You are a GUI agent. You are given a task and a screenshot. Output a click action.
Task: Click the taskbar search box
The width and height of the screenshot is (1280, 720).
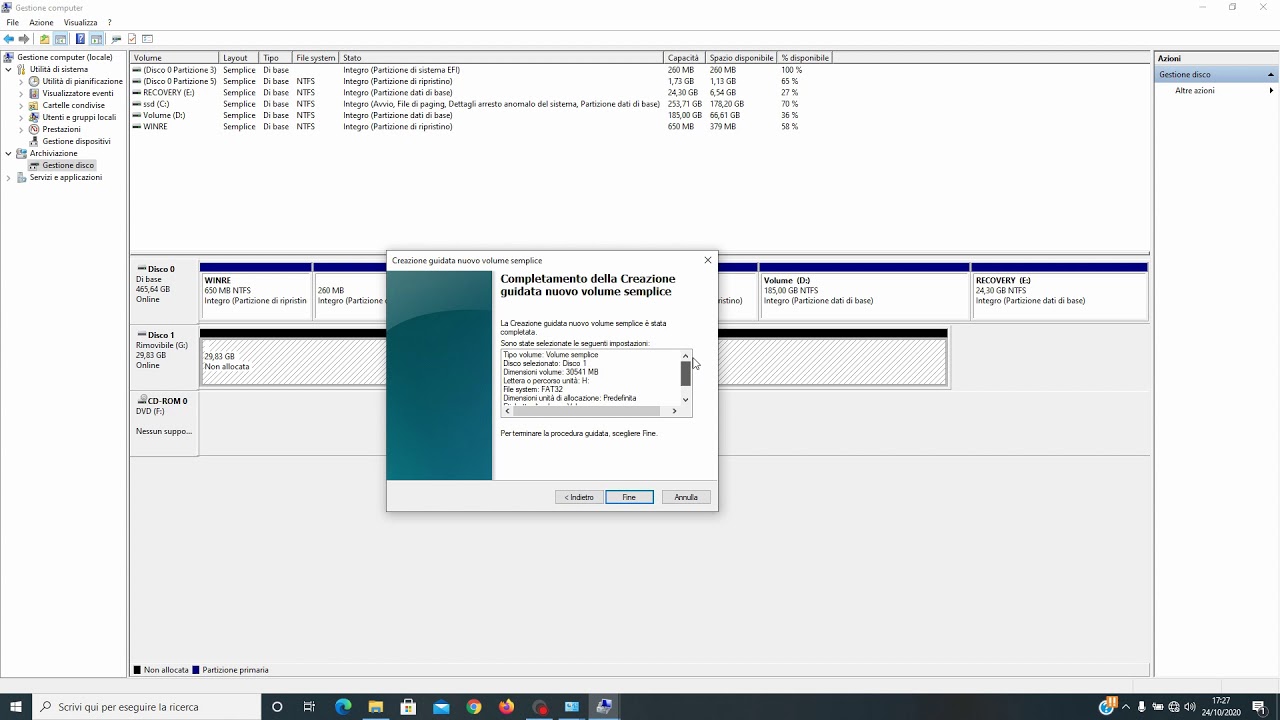(x=146, y=707)
